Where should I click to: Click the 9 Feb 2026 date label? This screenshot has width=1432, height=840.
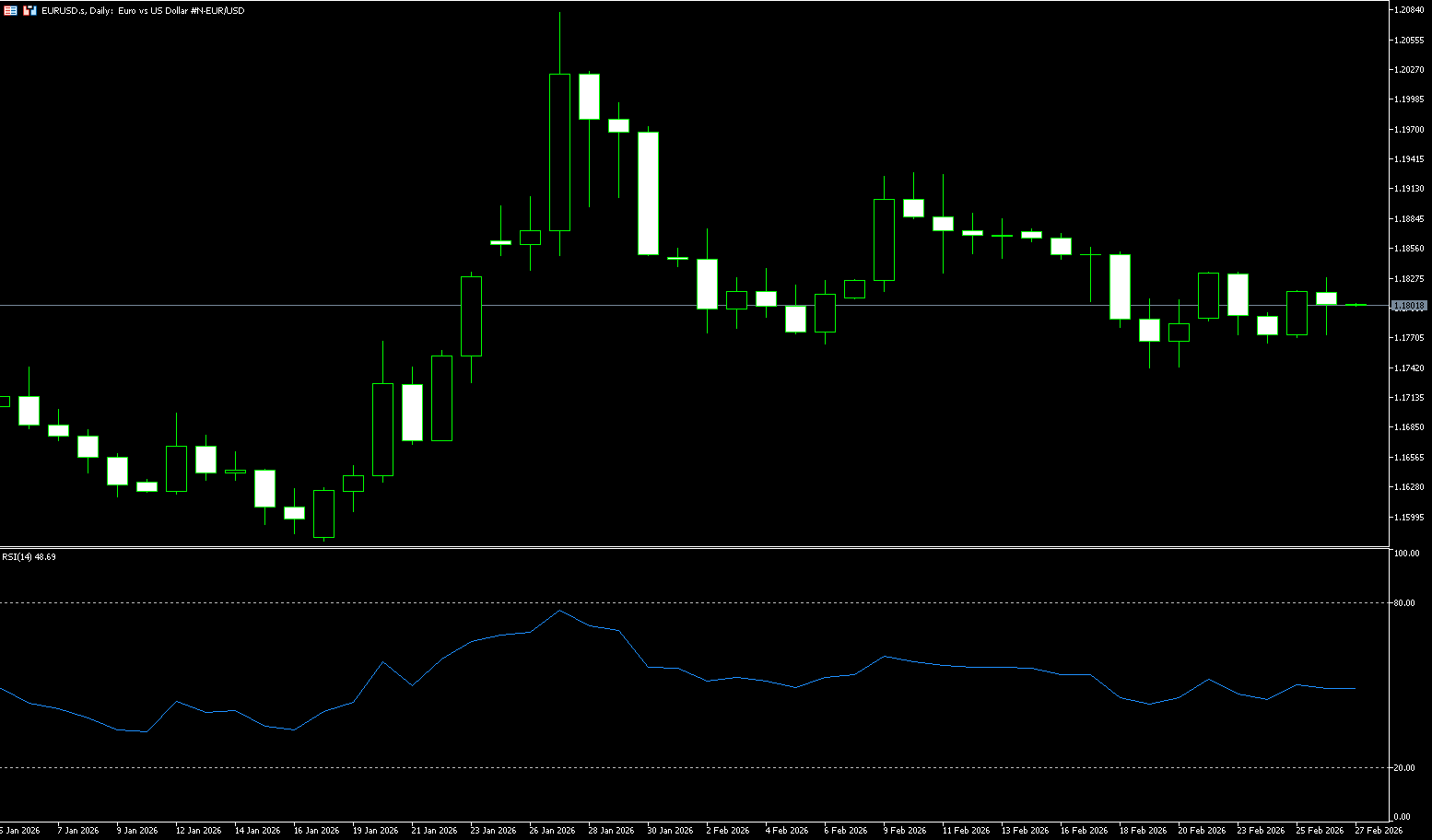pos(904,830)
